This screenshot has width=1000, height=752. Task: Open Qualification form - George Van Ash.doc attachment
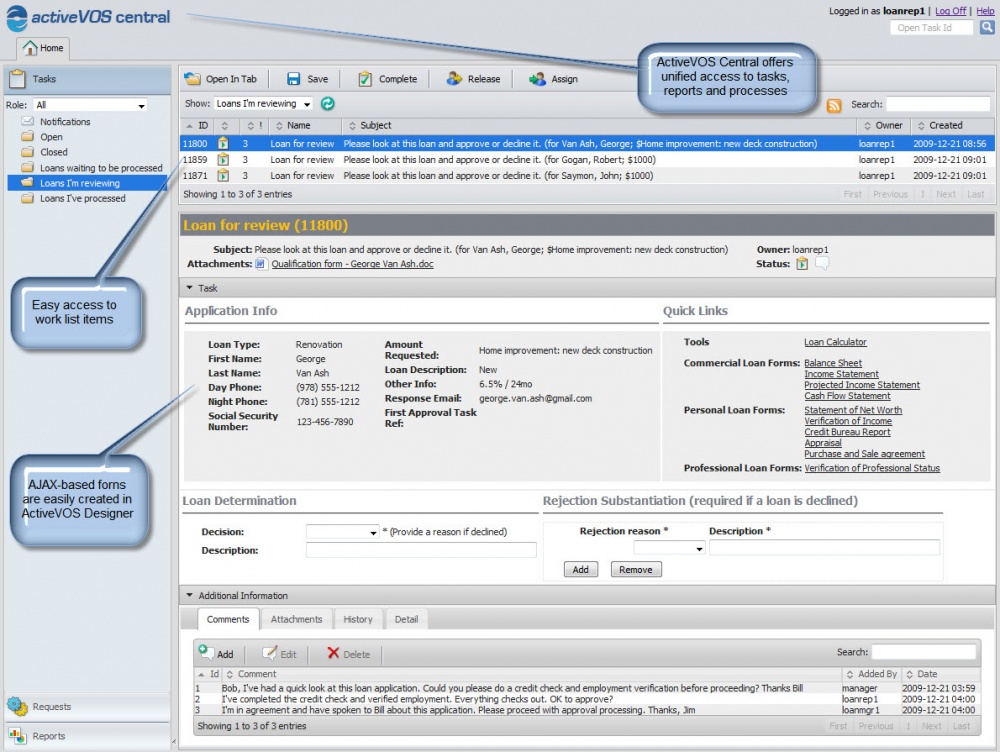click(352, 263)
